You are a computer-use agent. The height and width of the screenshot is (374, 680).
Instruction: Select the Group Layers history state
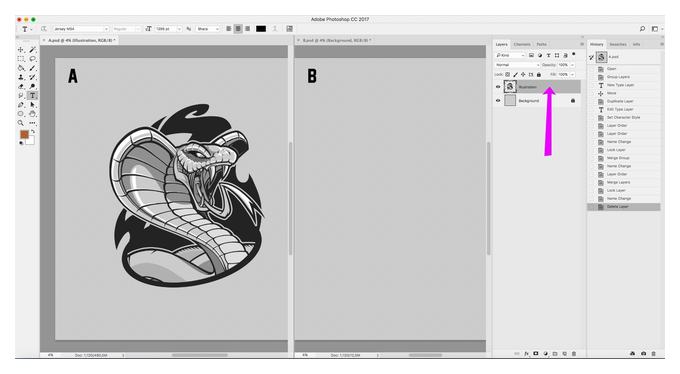point(624,77)
